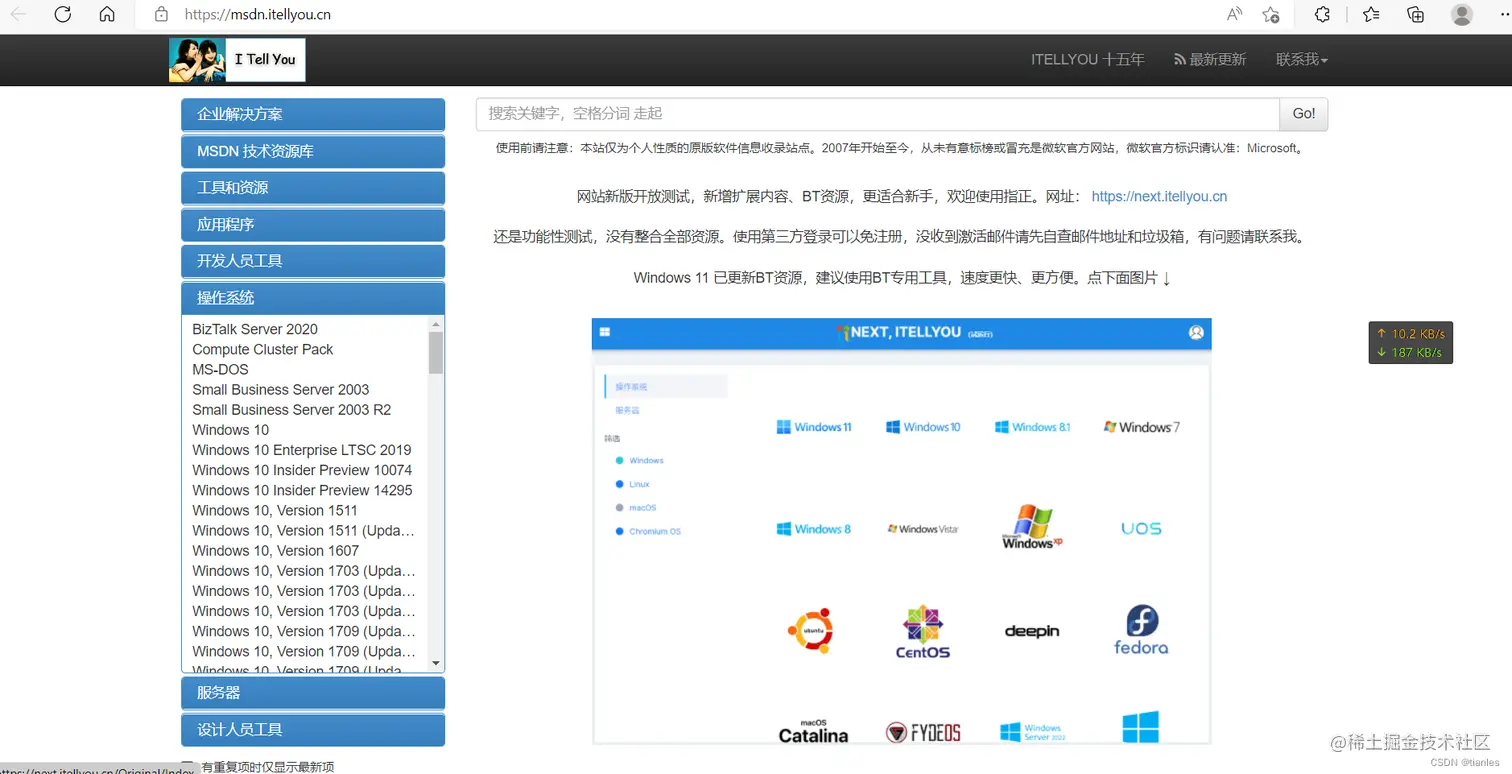Click the Windows XP logo in preview

1032,527
